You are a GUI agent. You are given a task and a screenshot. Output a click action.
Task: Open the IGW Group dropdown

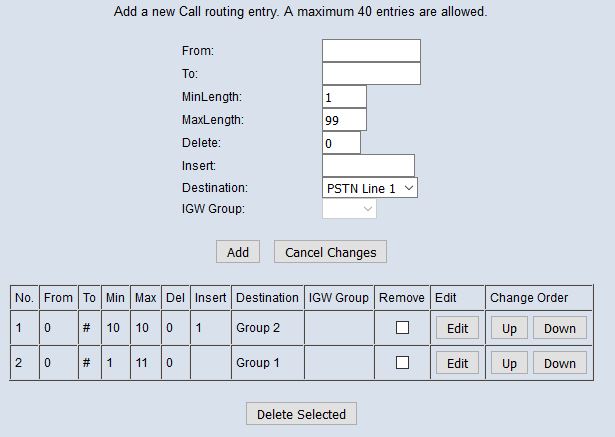(349, 209)
